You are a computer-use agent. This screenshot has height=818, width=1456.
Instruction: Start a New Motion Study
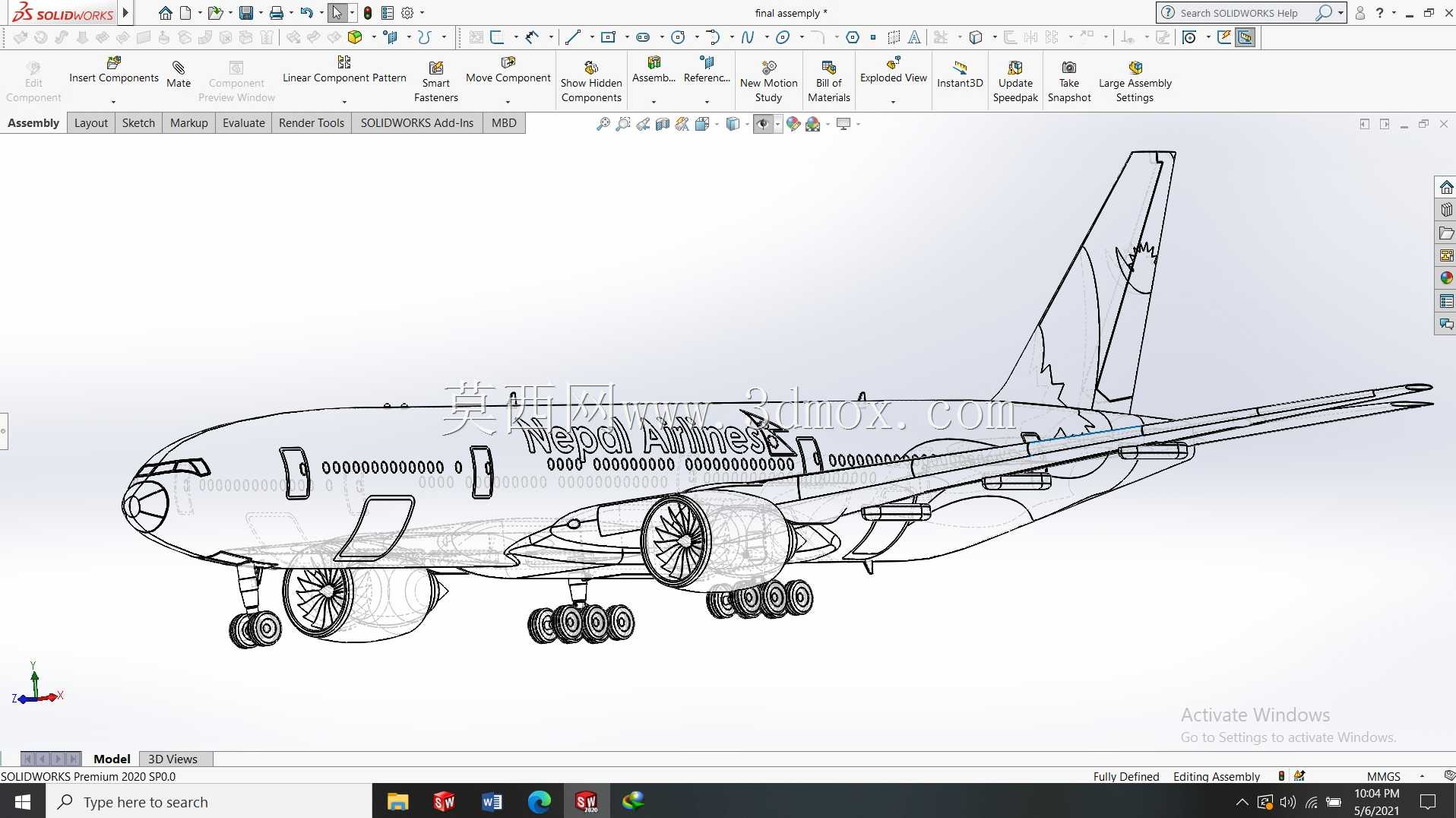[769, 82]
